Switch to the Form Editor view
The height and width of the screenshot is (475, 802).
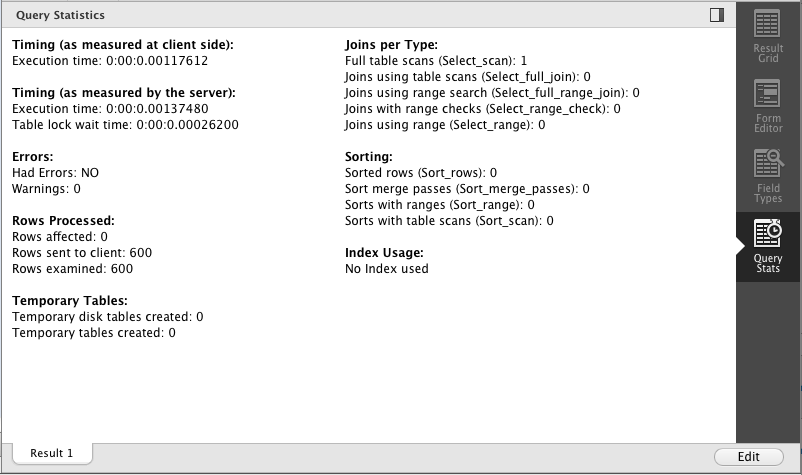pos(768,106)
